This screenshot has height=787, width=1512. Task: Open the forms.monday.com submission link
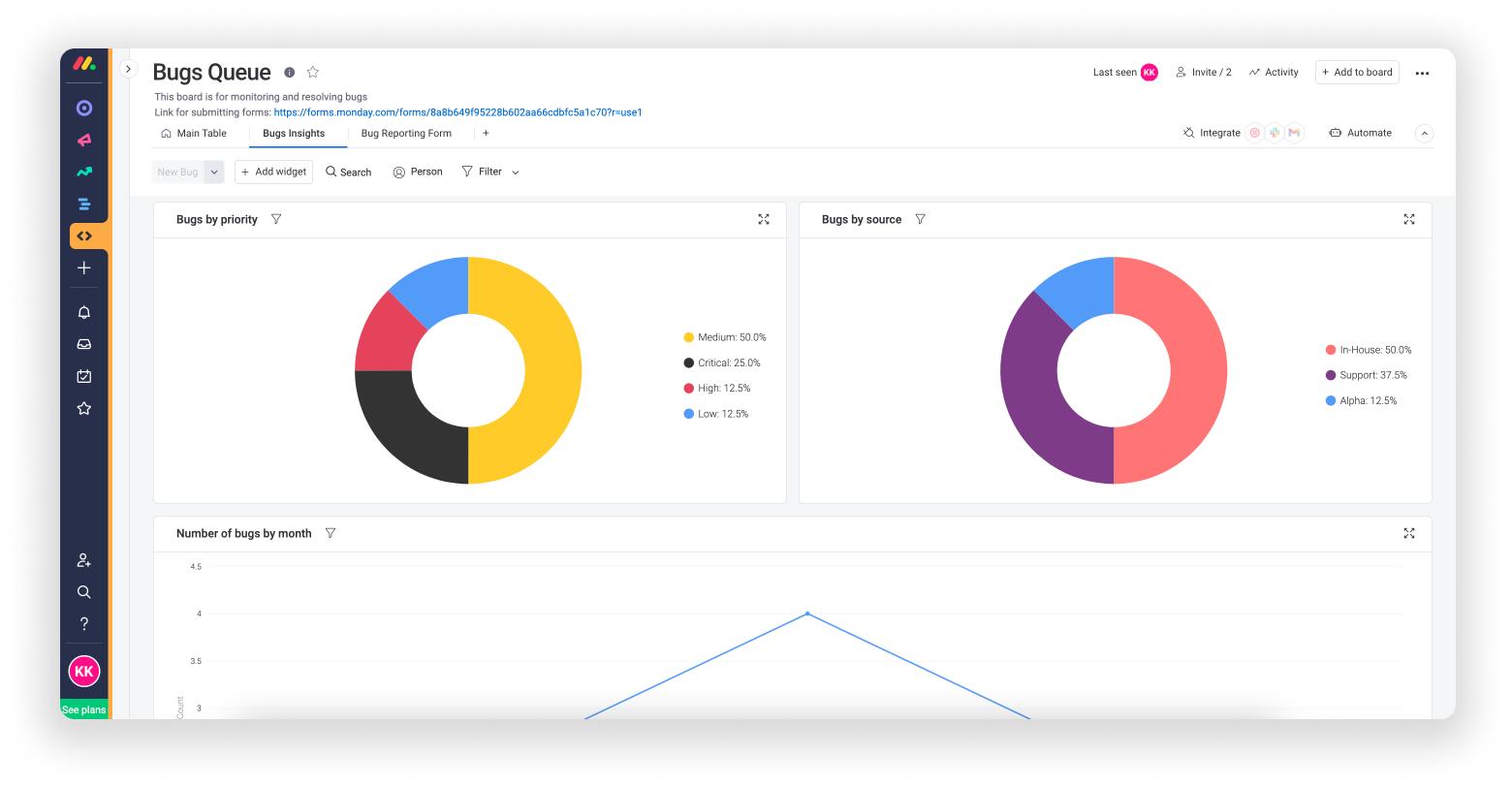[x=457, y=112]
